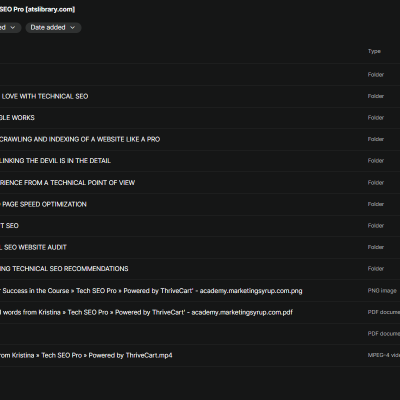Select the "L SEO WEBSITE AUDIT" folder
Viewport: 400px width, 400px height.
[x=200, y=247]
